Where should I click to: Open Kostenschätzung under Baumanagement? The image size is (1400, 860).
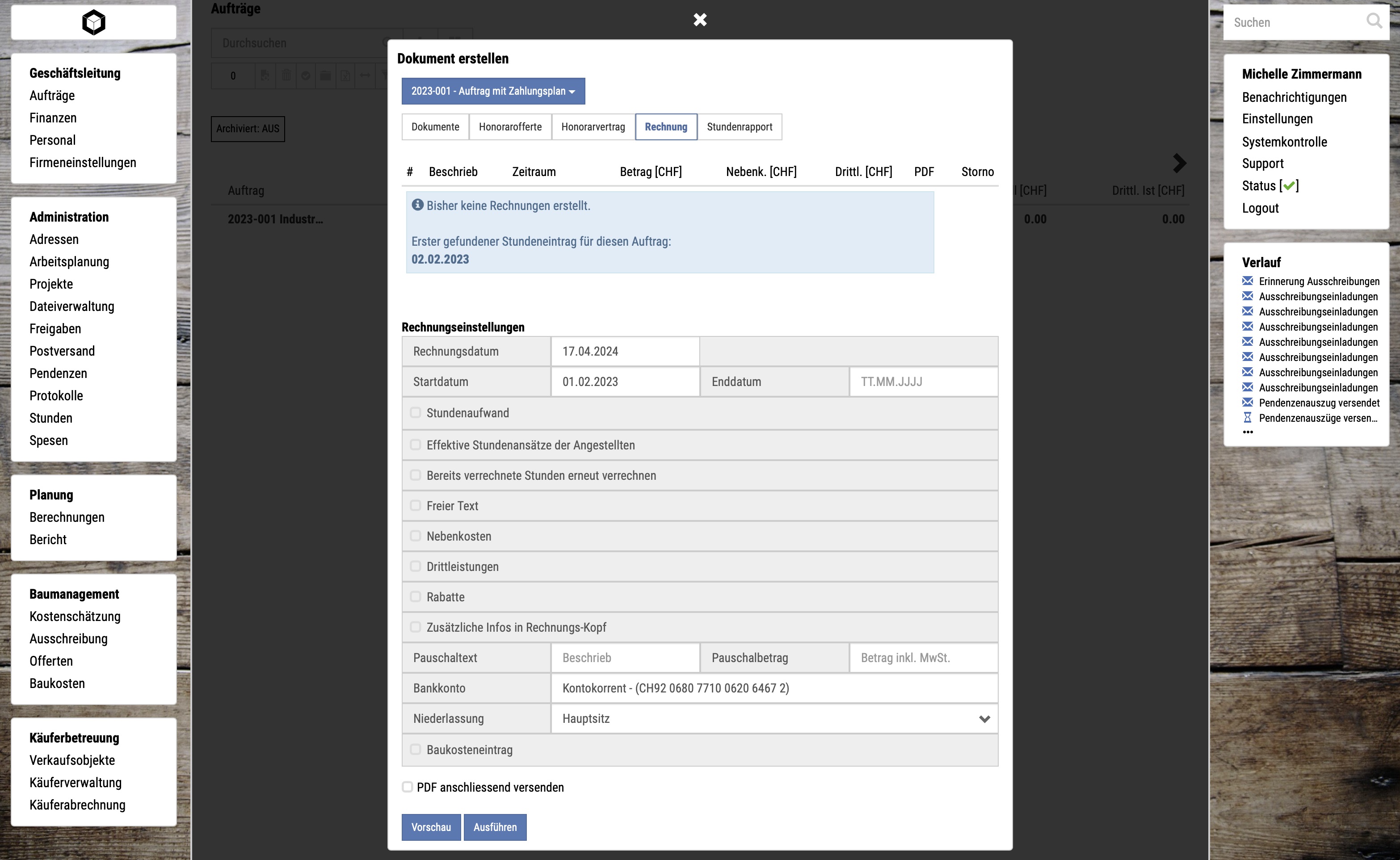pyautogui.click(x=75, y=617)
